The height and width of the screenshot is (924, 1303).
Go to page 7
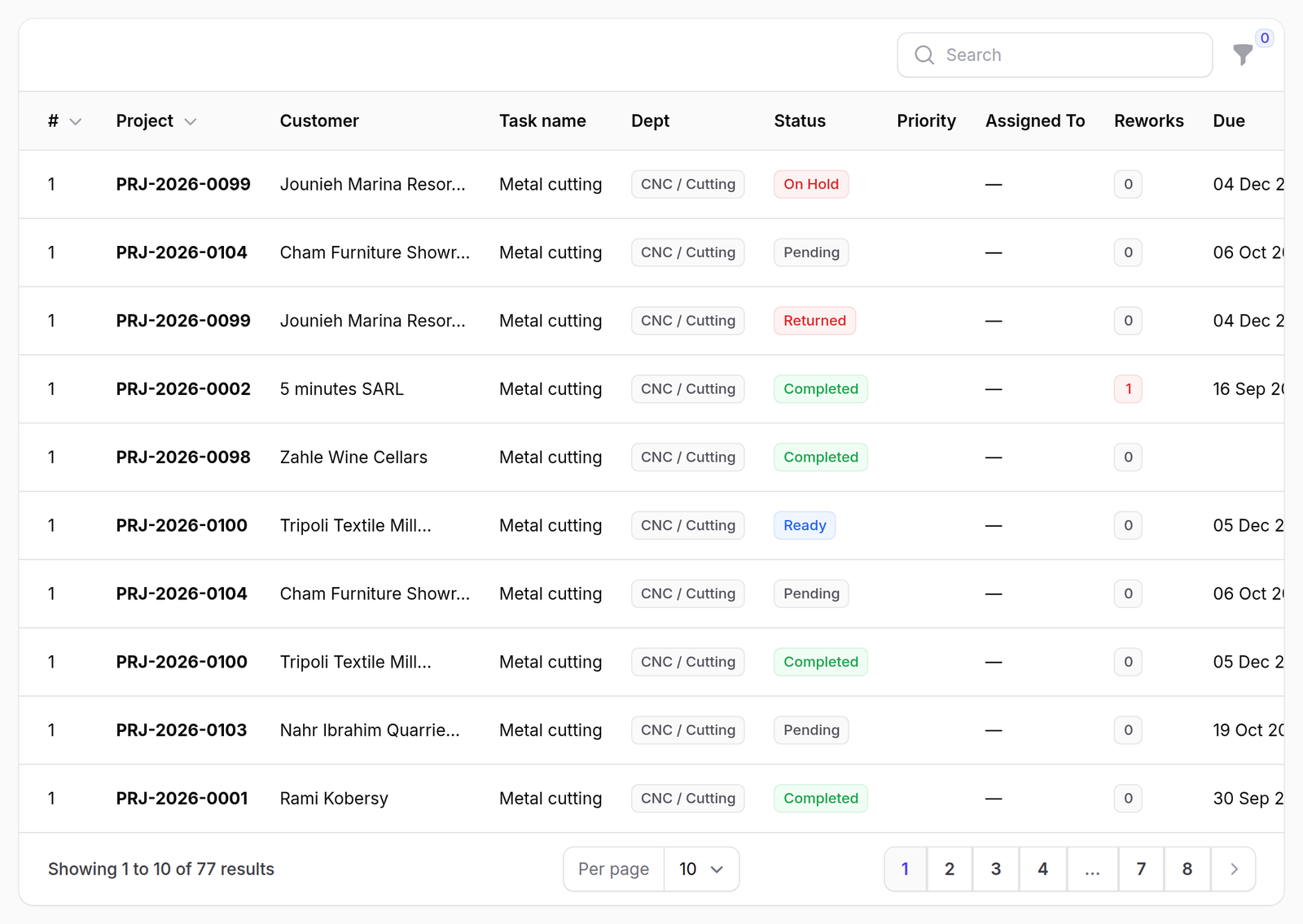[x=1142, y=869]
